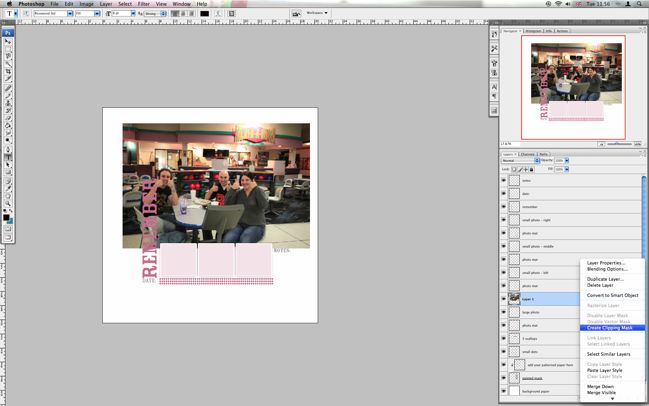The image size is (649, 406).
Task: Open the warped text icon in options bar
Action: tap(219, 14)
